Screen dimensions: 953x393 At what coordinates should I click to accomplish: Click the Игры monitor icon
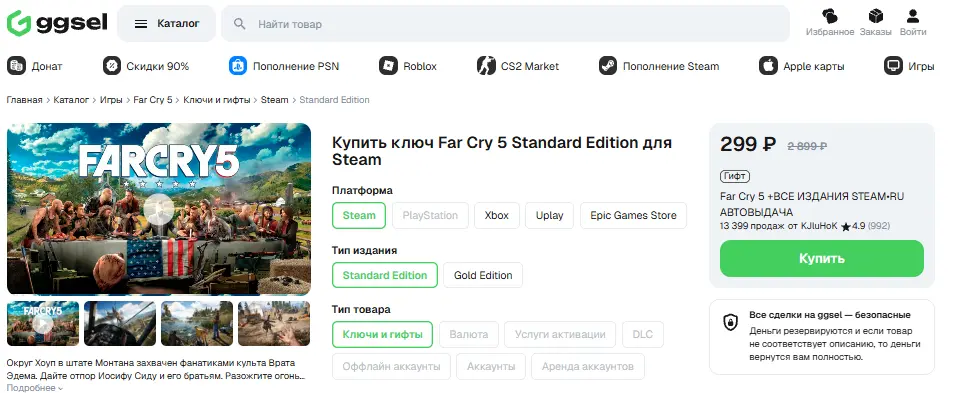click(x=893, y=66)
